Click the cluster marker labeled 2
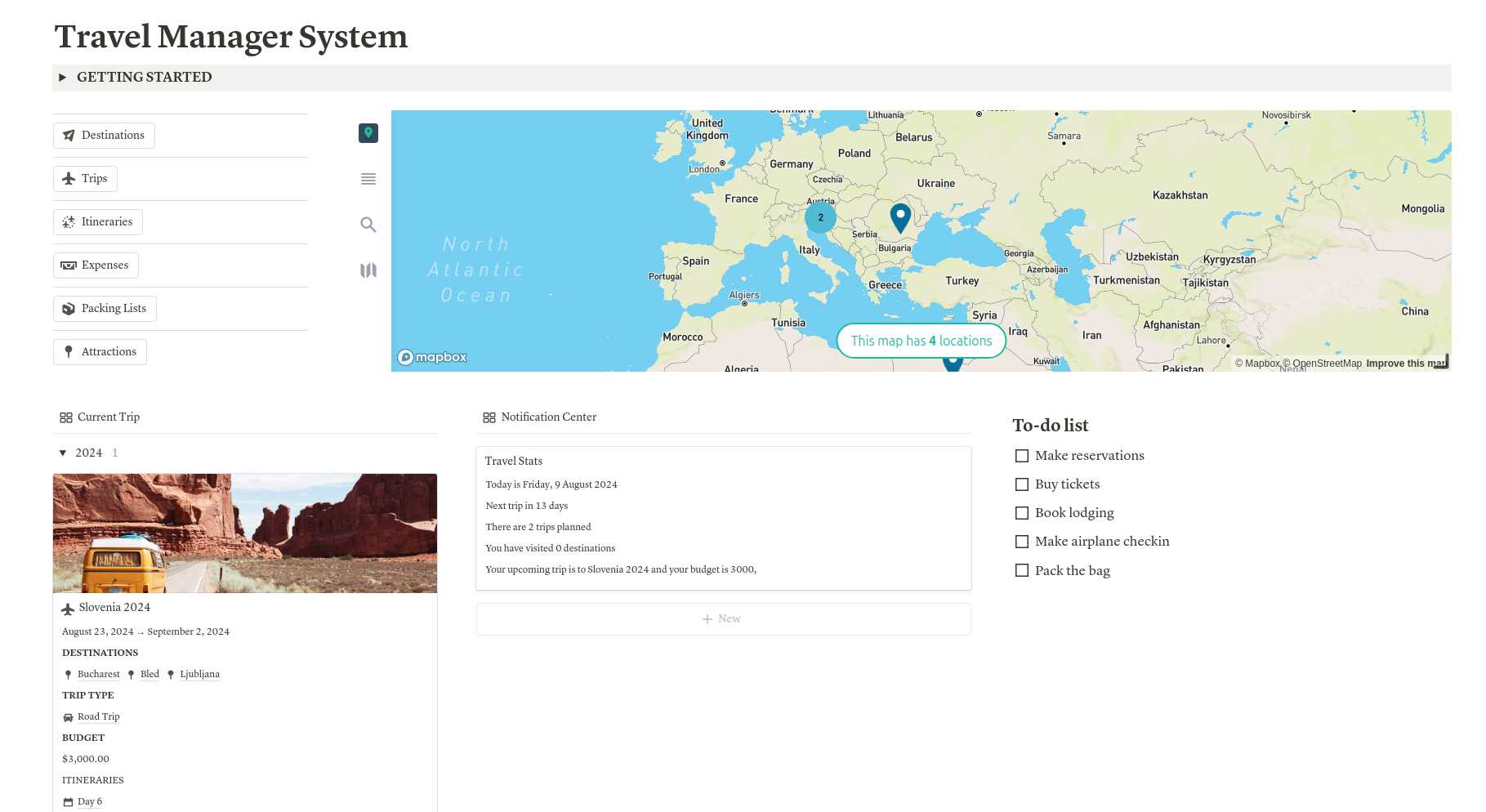Image resolution: width=1486 pixels, height=812 pixels. [x=820, y=217]
